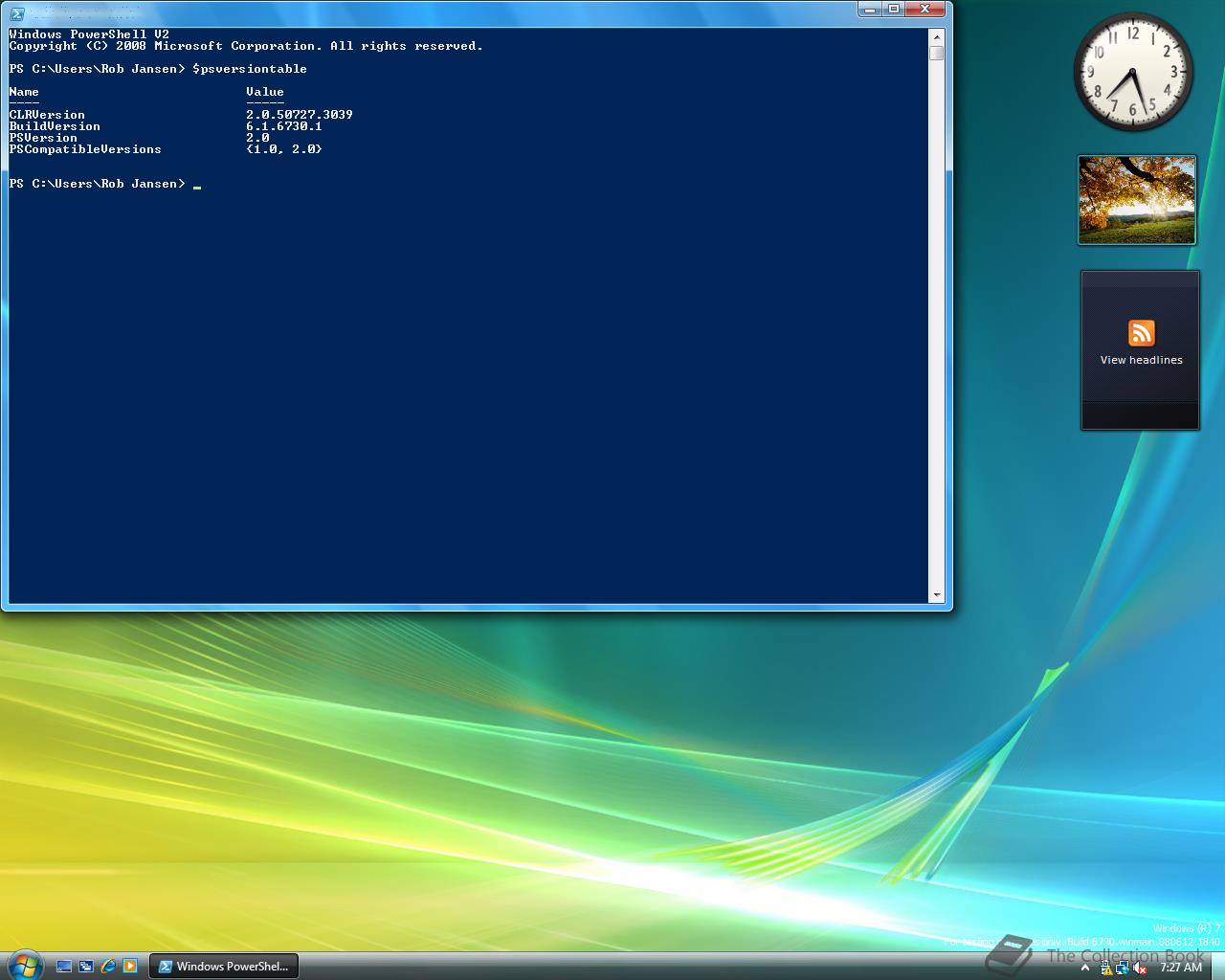
Task: Open the network status tray icon
Action: coord(1123,968)
